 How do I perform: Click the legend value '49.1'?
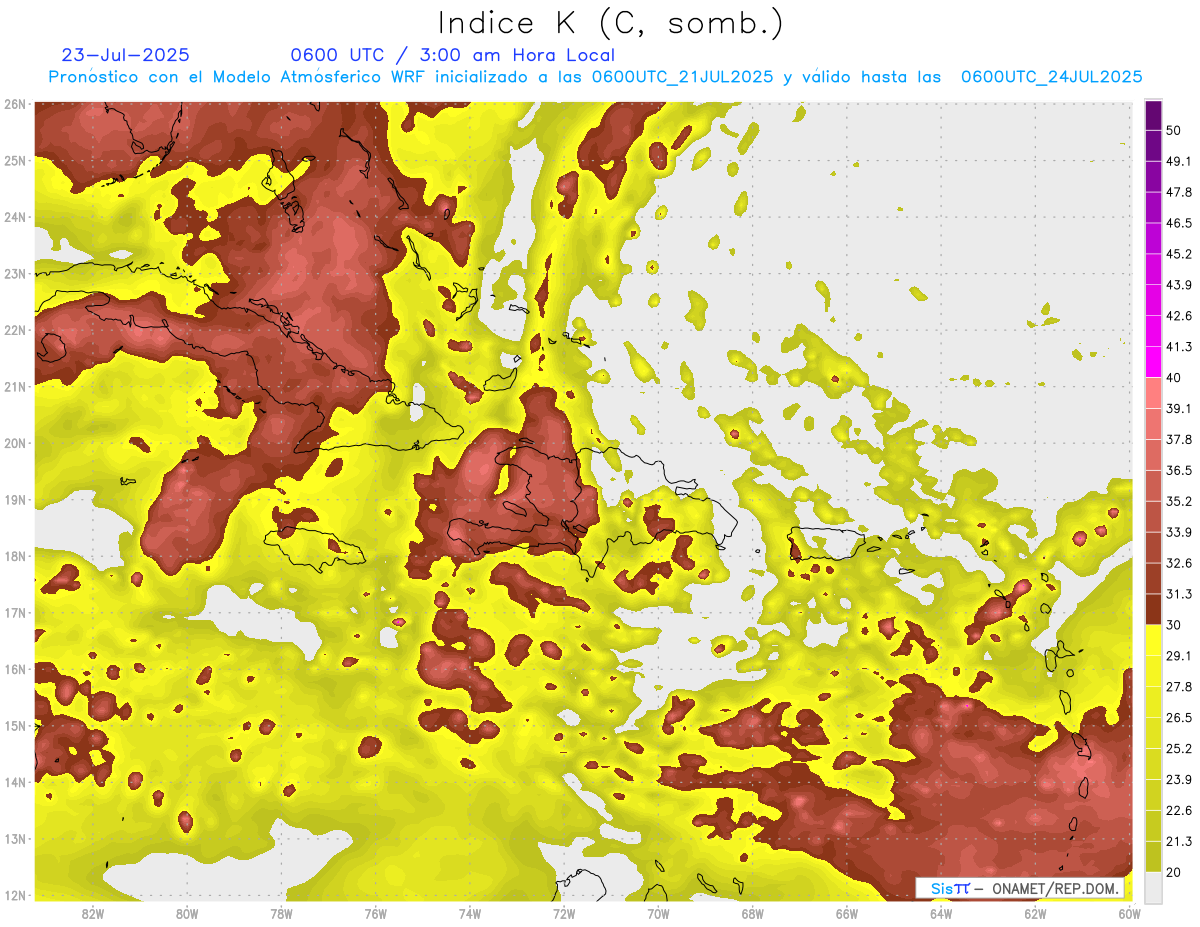1179,161
